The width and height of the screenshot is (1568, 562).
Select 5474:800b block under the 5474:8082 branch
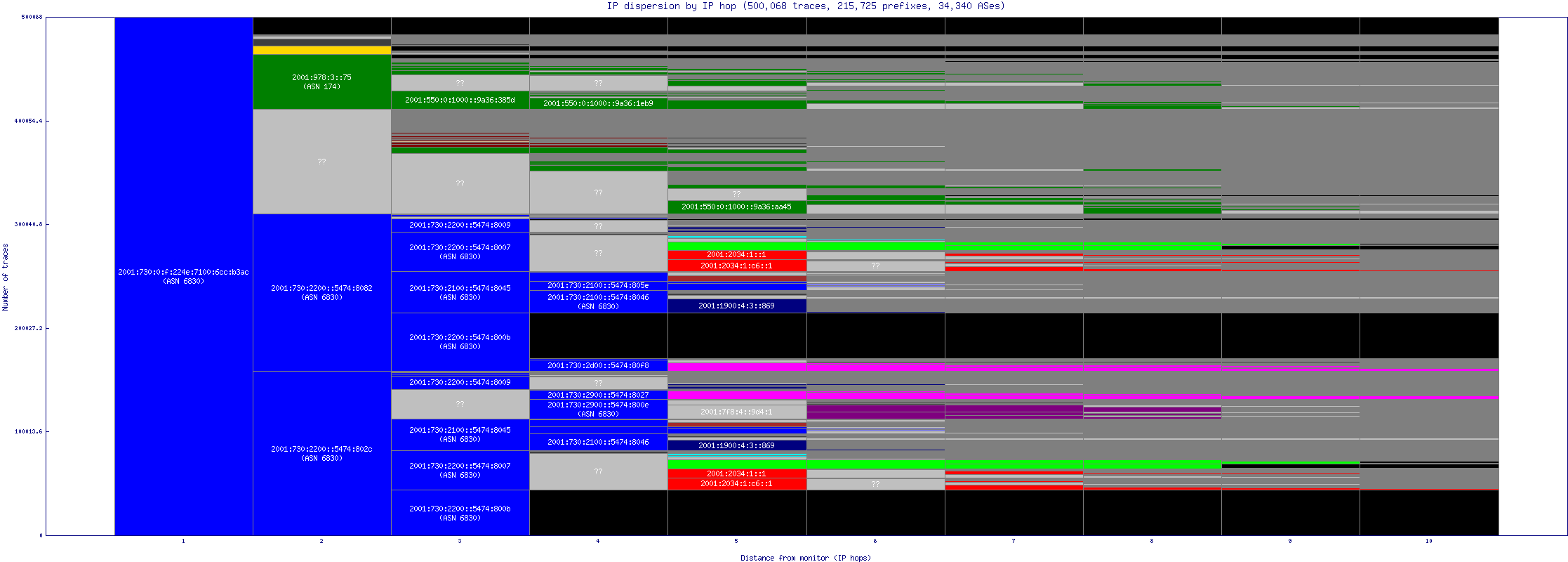(x=460, y=341)
